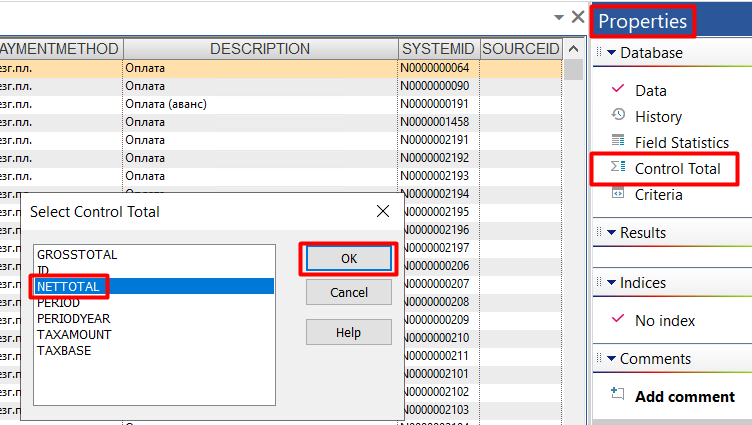This screenshot has width=752, height=425.
Task: Open Help in the dialog
Action: click(x=349, y=332)
